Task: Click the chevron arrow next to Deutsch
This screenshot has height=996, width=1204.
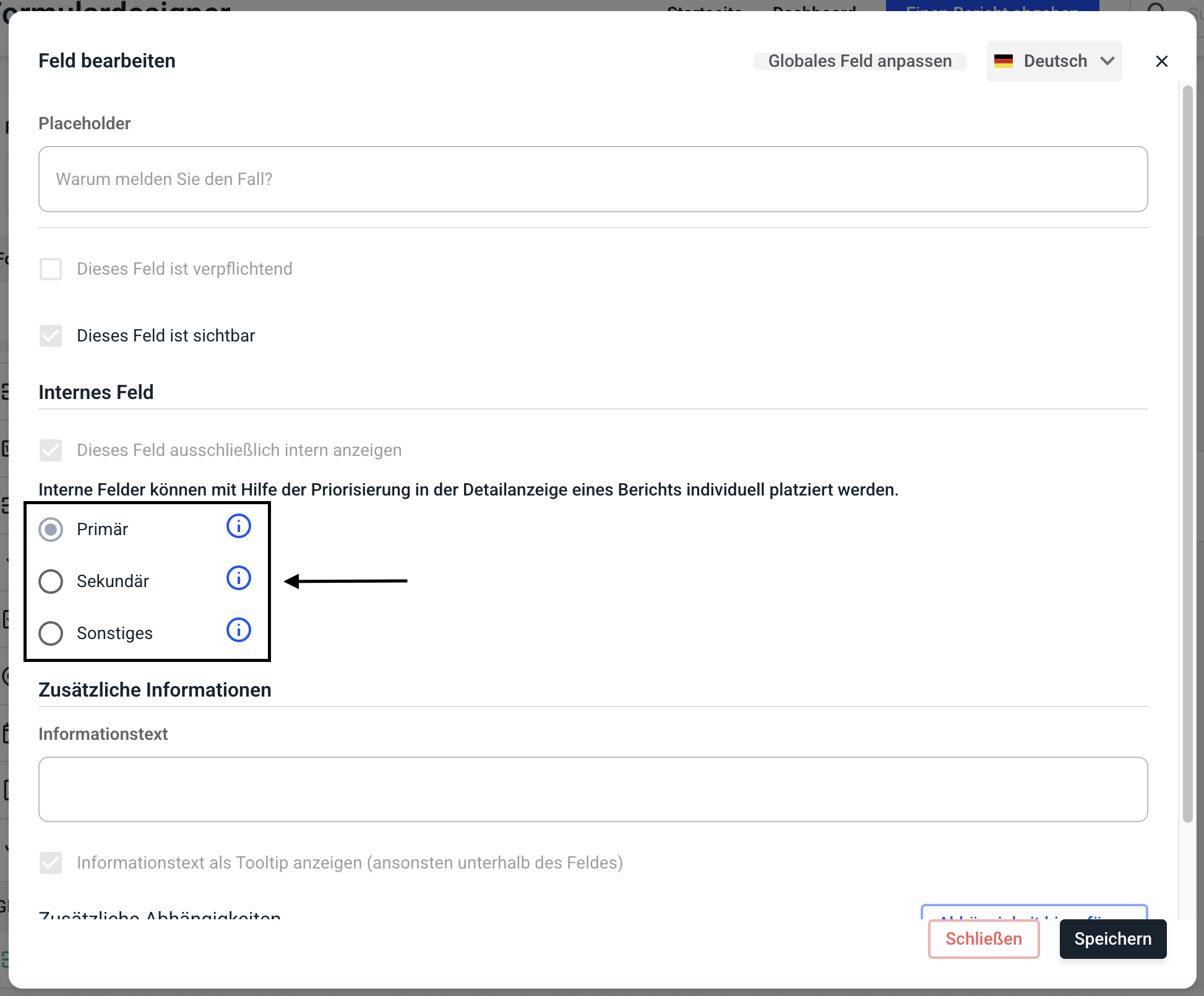Action: (x=1107, y=61)
